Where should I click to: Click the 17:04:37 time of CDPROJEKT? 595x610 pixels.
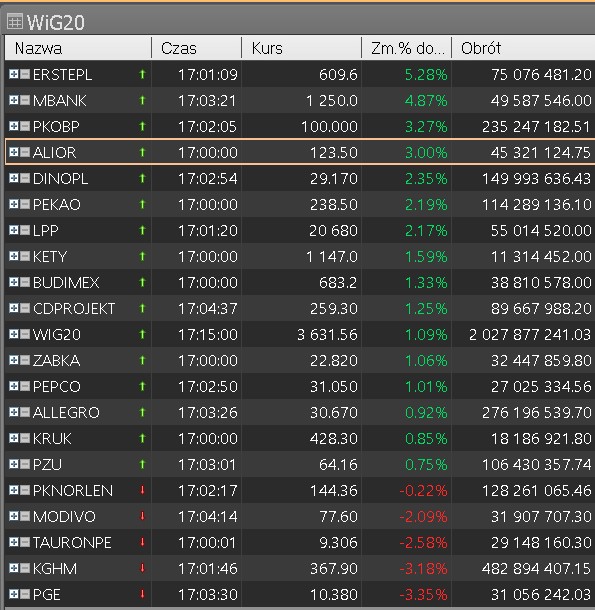click(x=207, y=309)
